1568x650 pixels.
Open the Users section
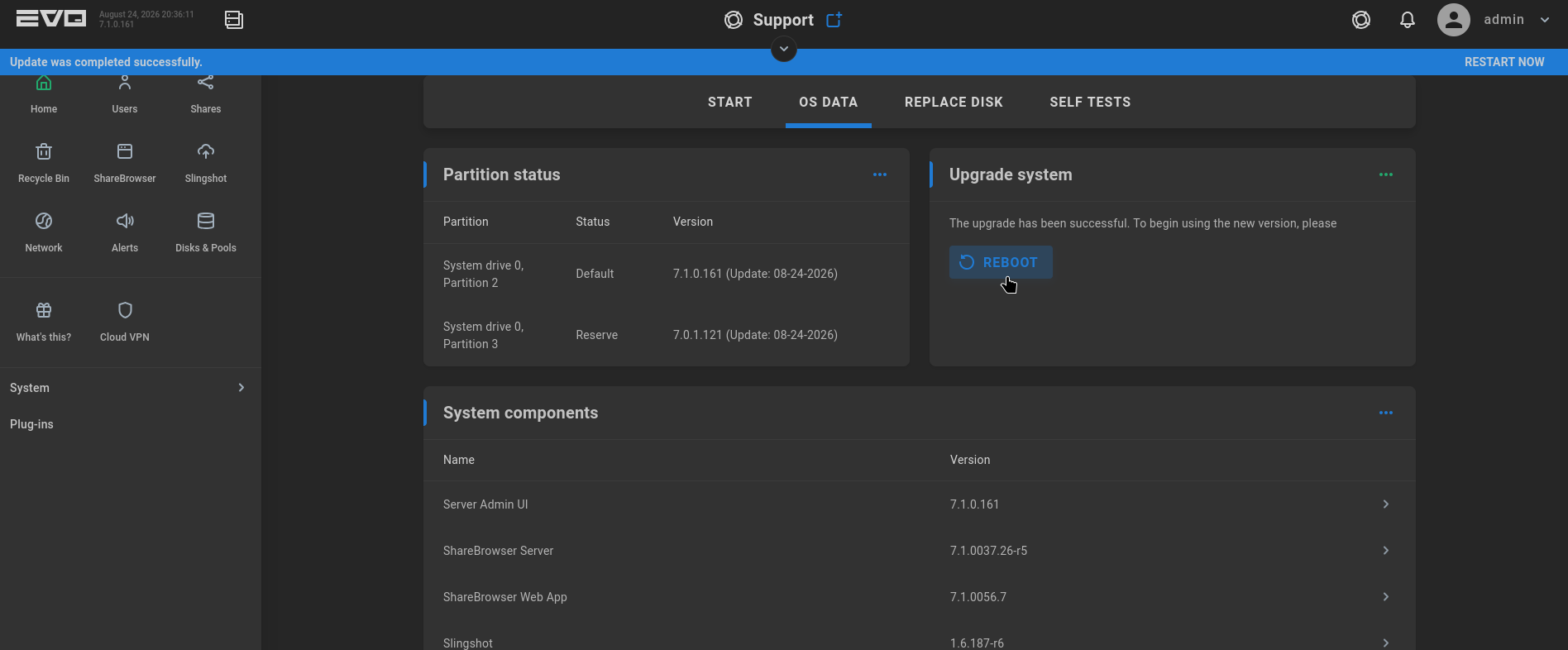[x=125, y=94]
